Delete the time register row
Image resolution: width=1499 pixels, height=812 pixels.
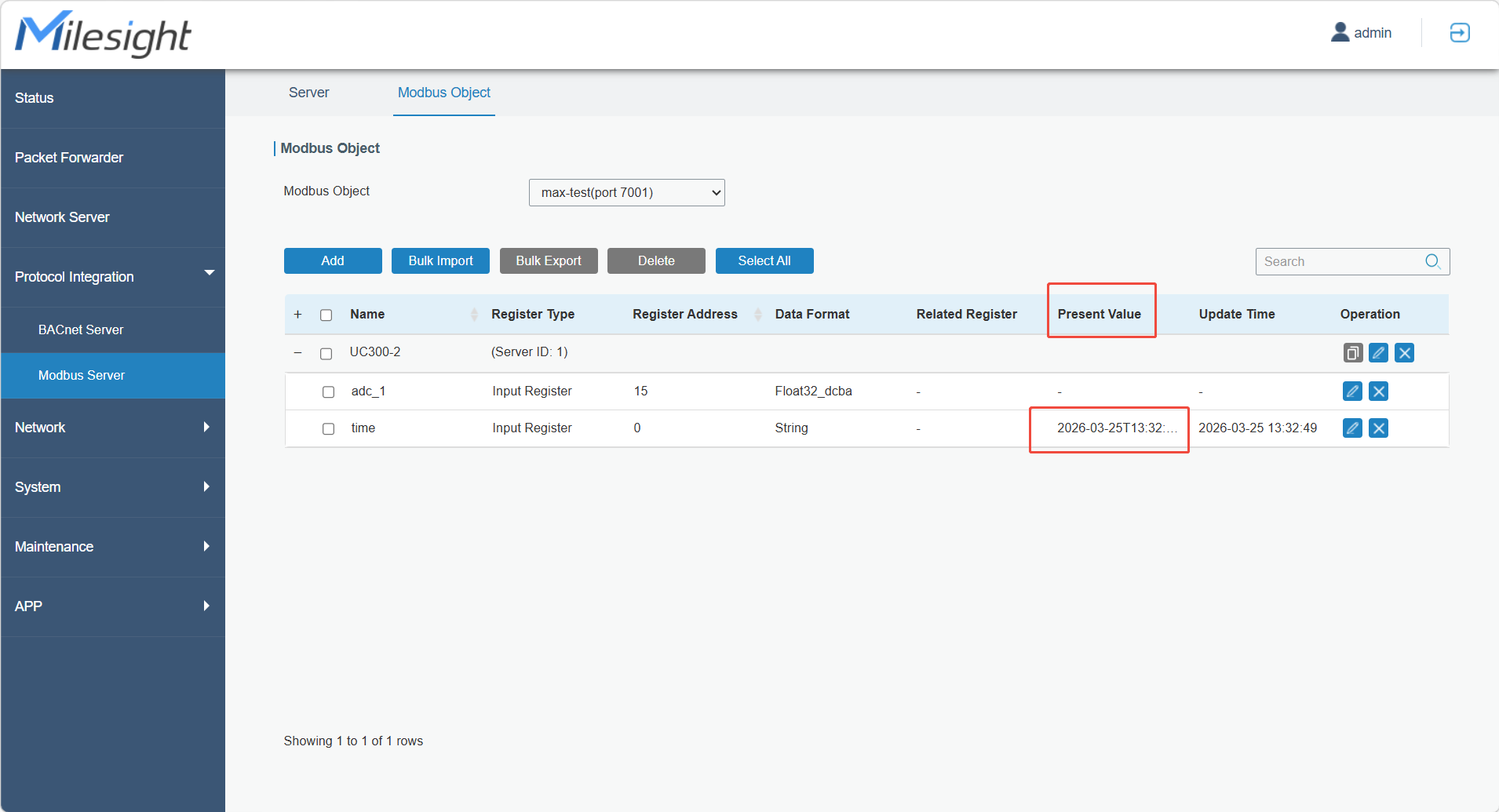pyautogui.click(x=1378, y=428)
